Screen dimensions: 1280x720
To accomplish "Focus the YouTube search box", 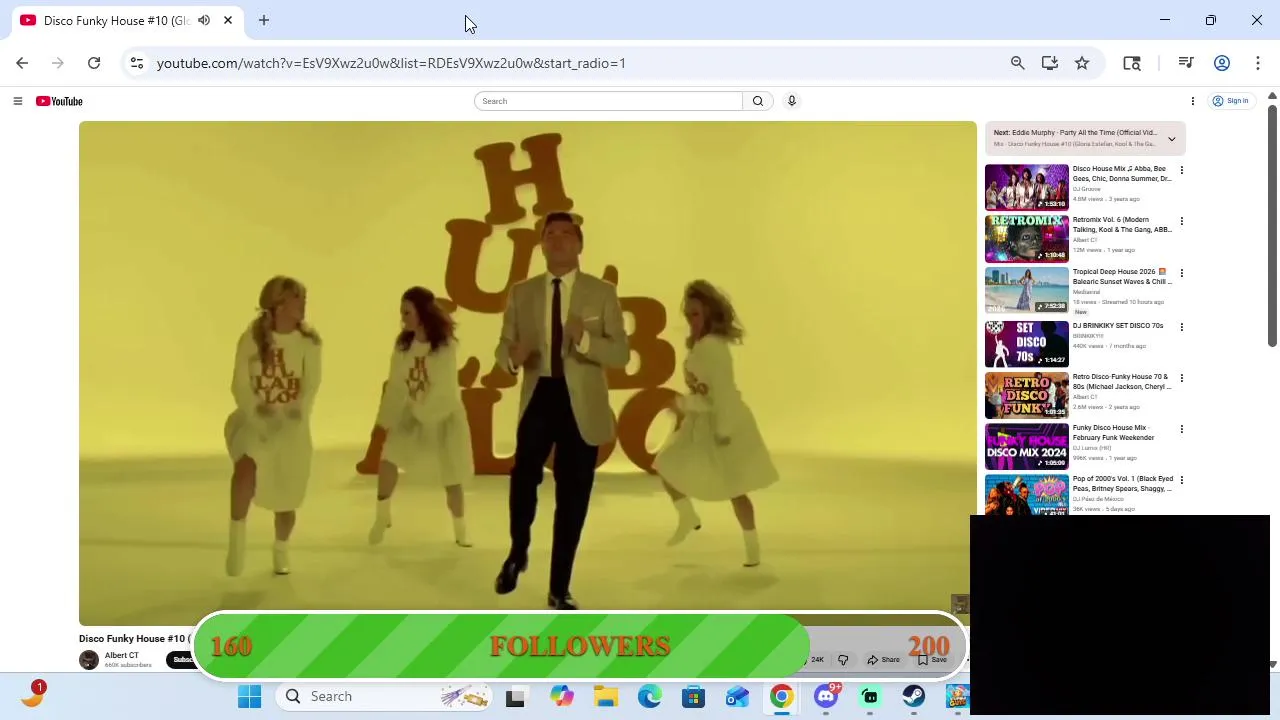I will (609, 101).
